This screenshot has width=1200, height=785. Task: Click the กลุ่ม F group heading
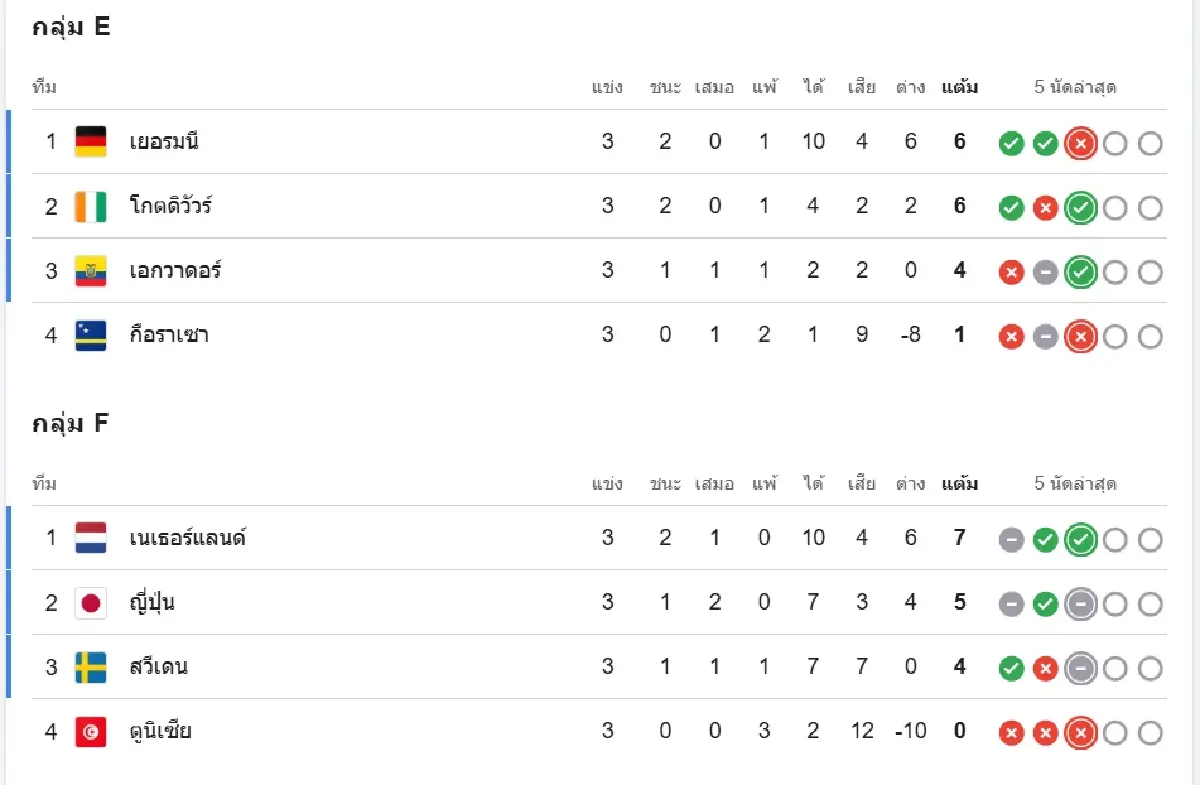point(70,424)
